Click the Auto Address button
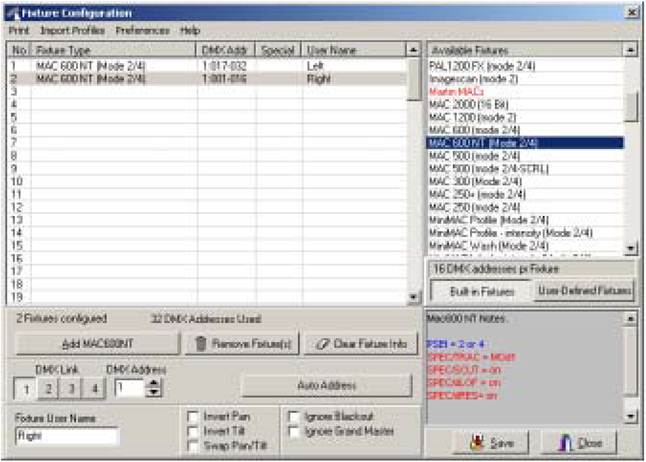This screenshot has width=646, height=462. (326, 386)
